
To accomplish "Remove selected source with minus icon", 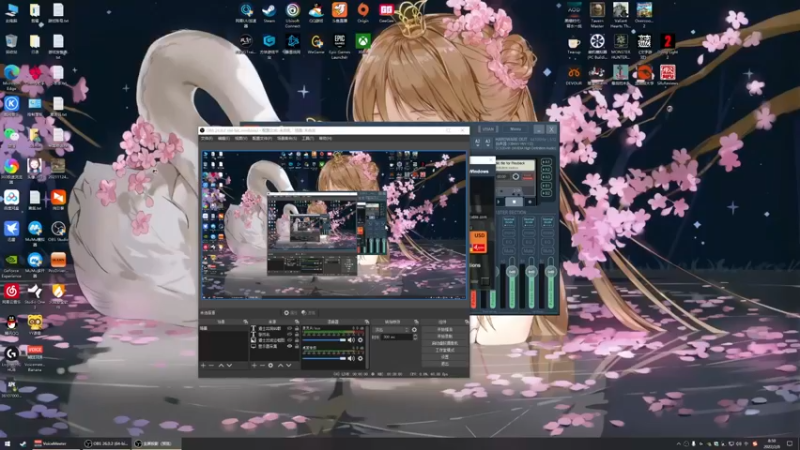I will (262, 365).
